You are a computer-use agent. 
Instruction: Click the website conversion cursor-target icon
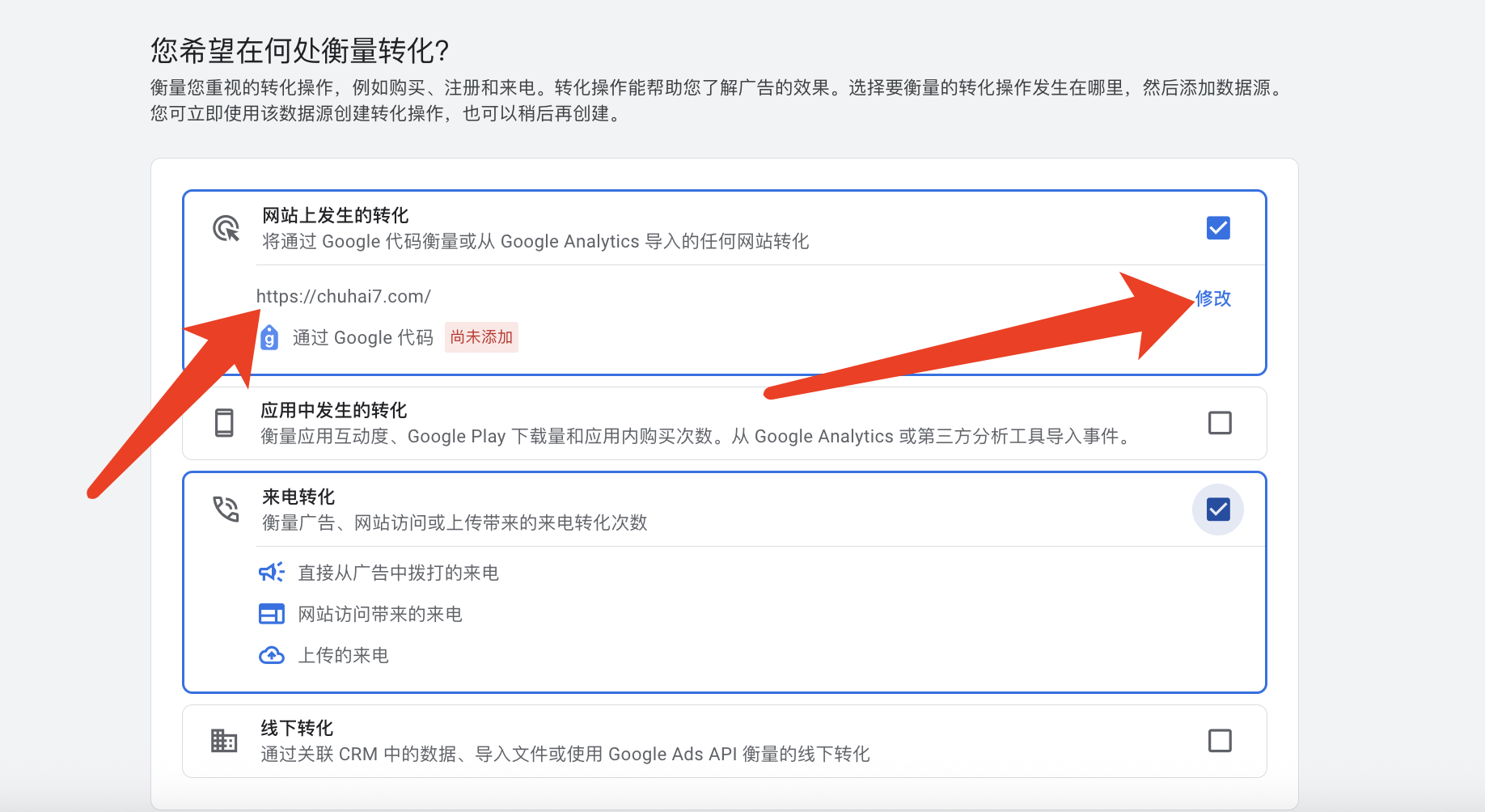[226, 229]
